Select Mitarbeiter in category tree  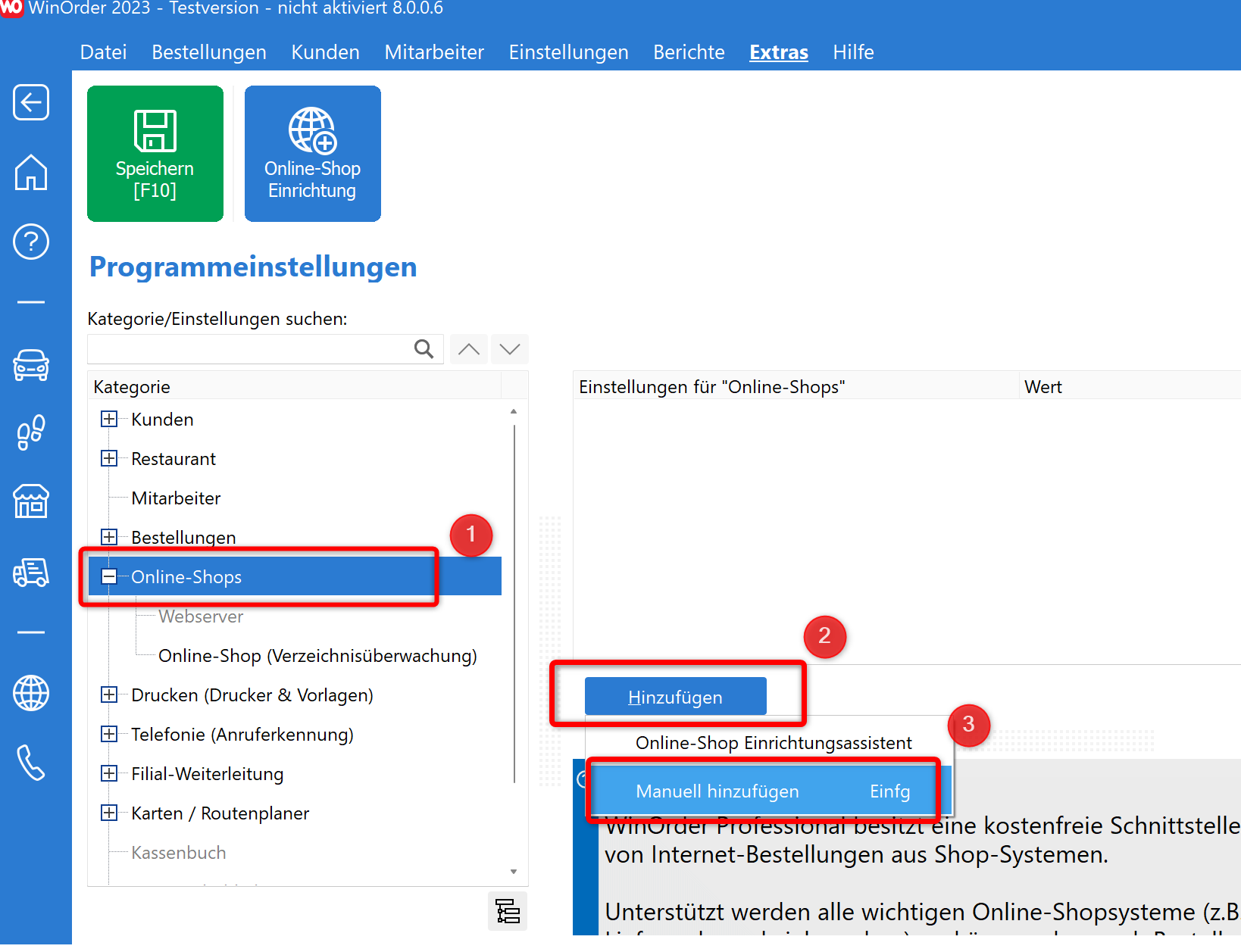(176, 498)
